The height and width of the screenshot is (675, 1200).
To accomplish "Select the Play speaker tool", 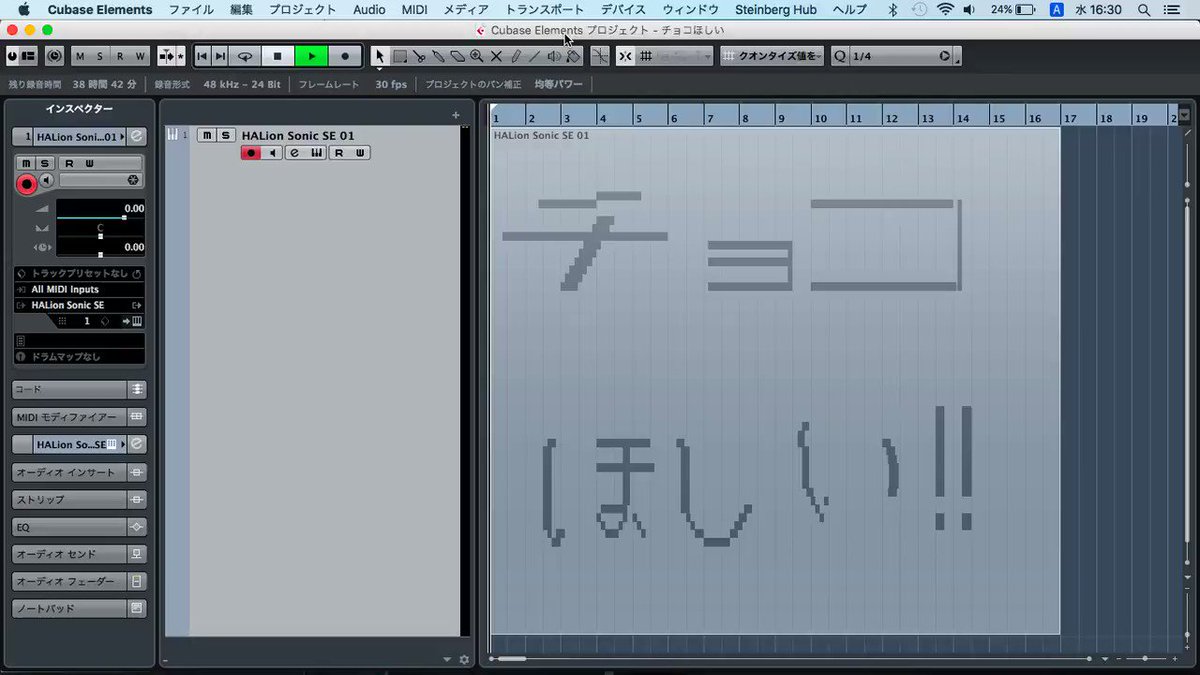I will 554,57.
